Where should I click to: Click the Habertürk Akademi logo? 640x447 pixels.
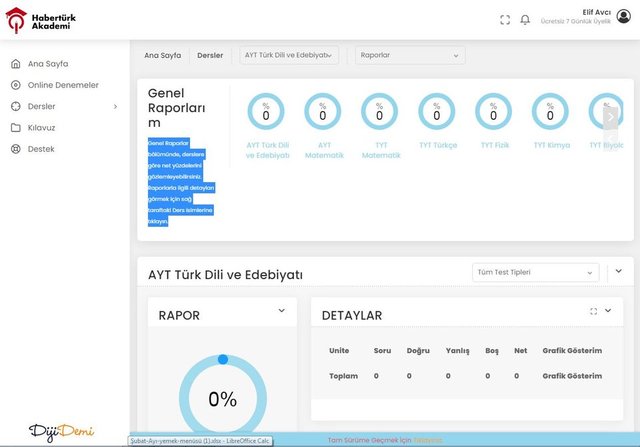tap(41, 19)
